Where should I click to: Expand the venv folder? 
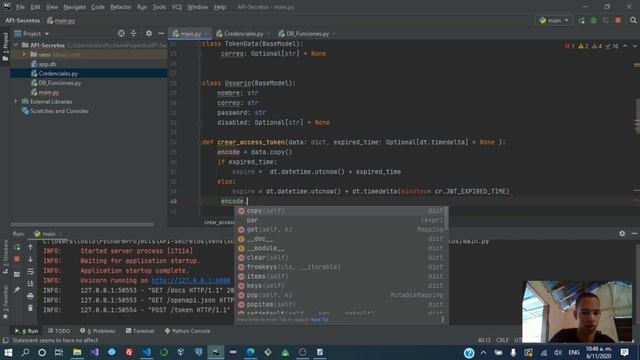[24, 54]
